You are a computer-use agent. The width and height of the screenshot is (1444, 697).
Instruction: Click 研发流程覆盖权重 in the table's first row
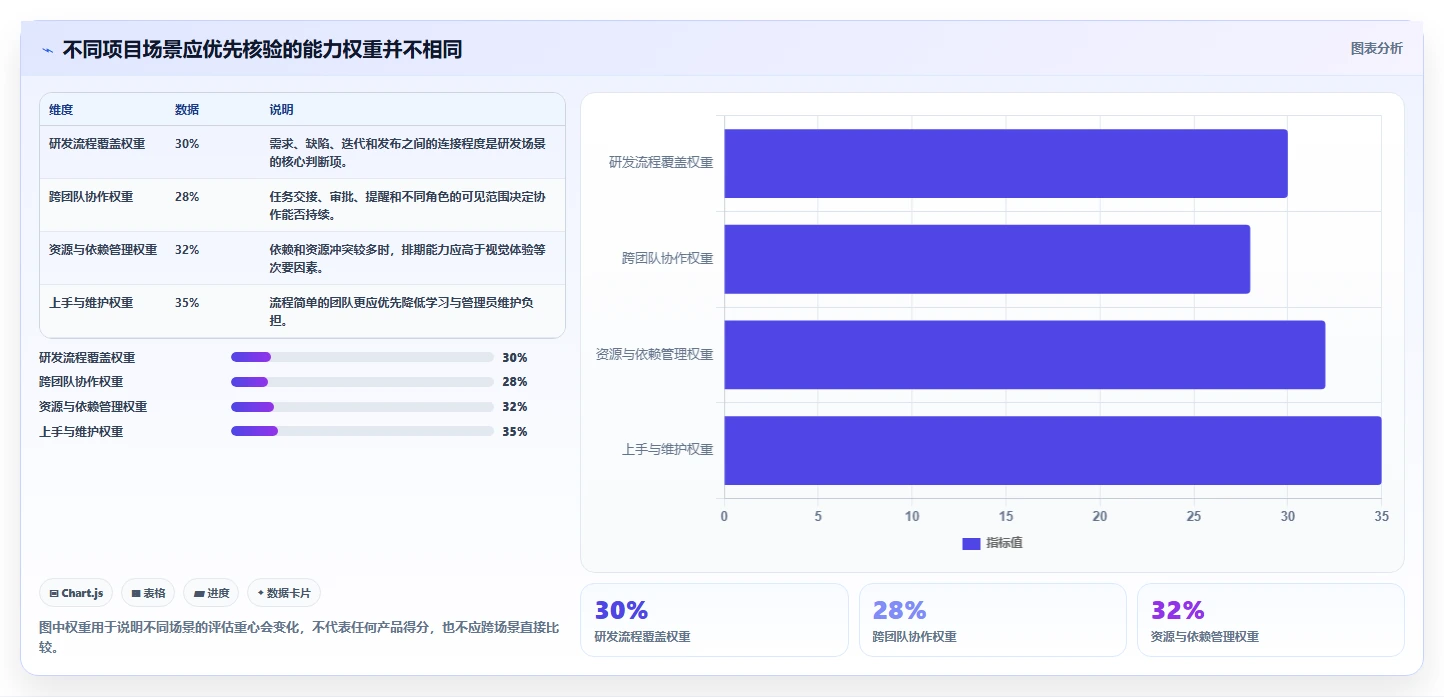coord(97,144)
